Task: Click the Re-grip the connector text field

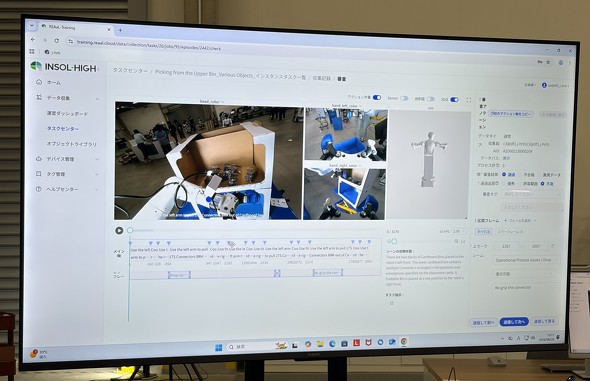Action: 526,287
